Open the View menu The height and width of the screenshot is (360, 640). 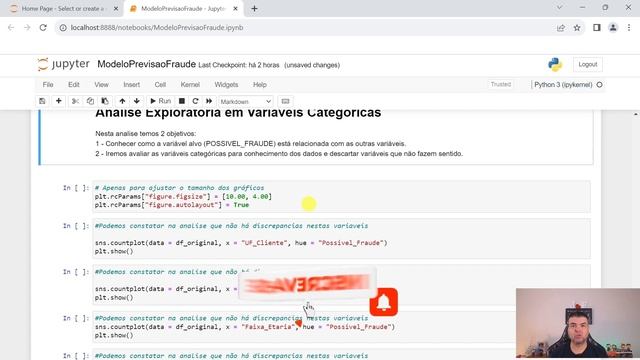point(101,84)
